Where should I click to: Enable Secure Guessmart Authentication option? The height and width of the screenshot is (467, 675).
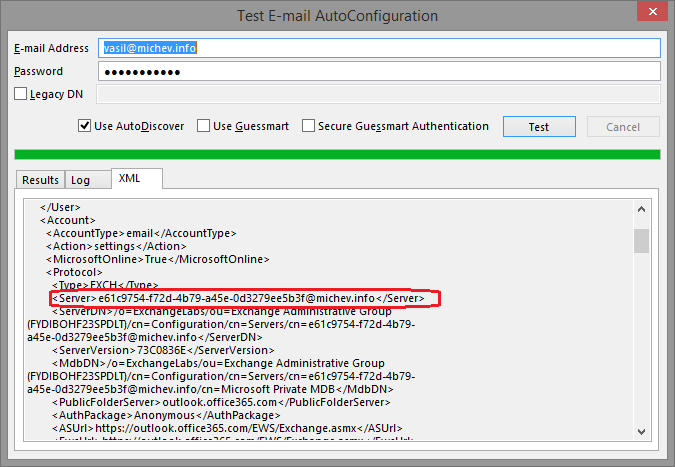(x=309, y=127)
